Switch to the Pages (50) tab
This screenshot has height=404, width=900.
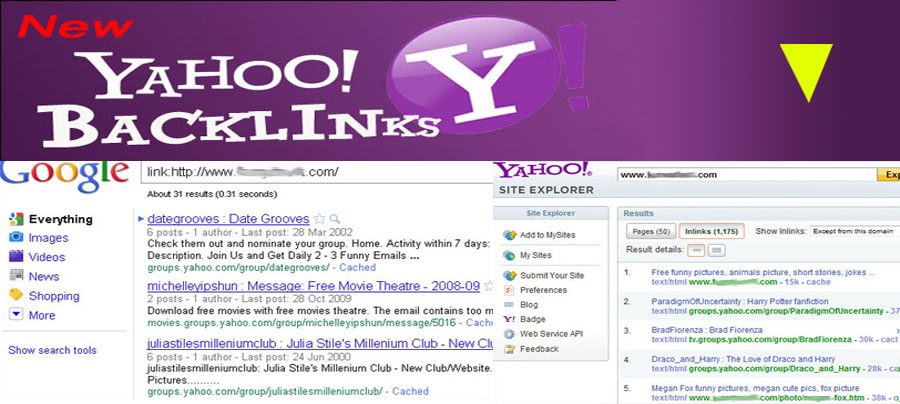pos(651,231)
